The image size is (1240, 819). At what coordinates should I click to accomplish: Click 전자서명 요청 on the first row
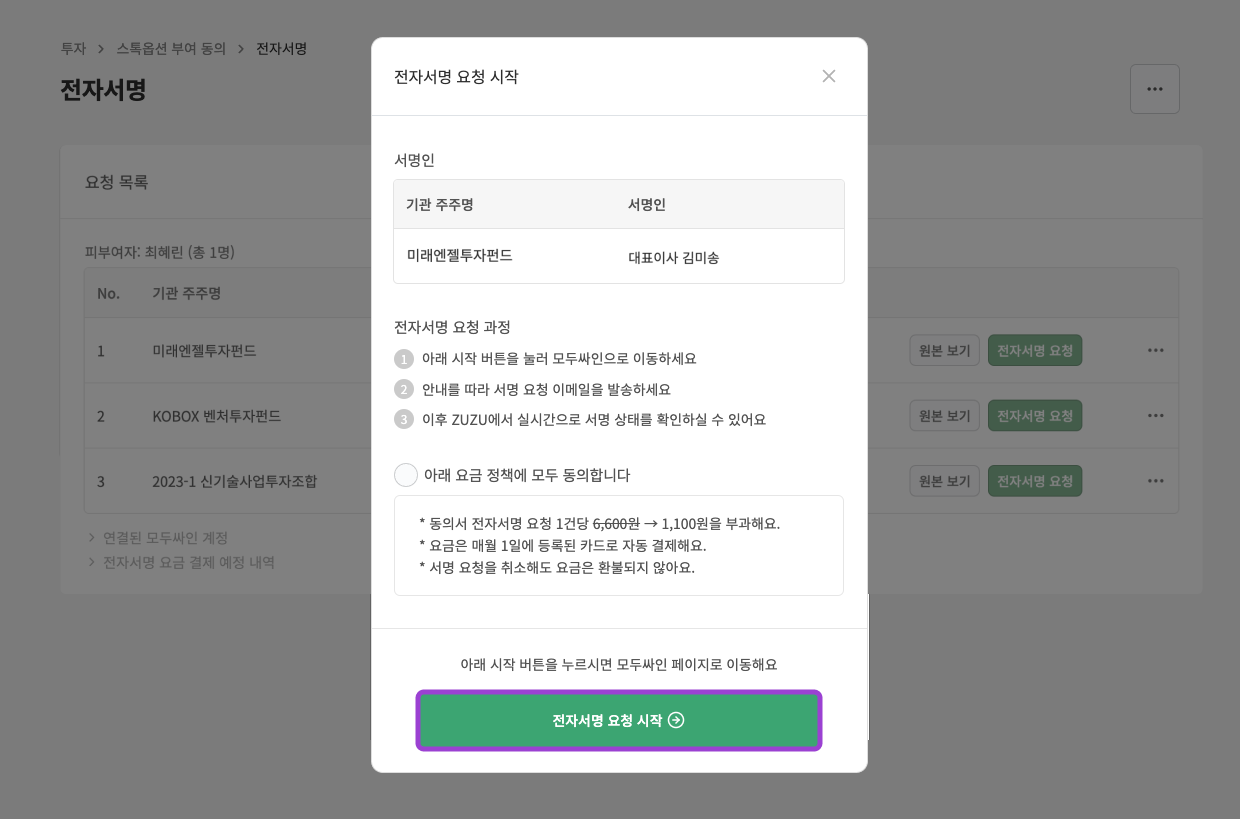click(x=1034, y=349)
